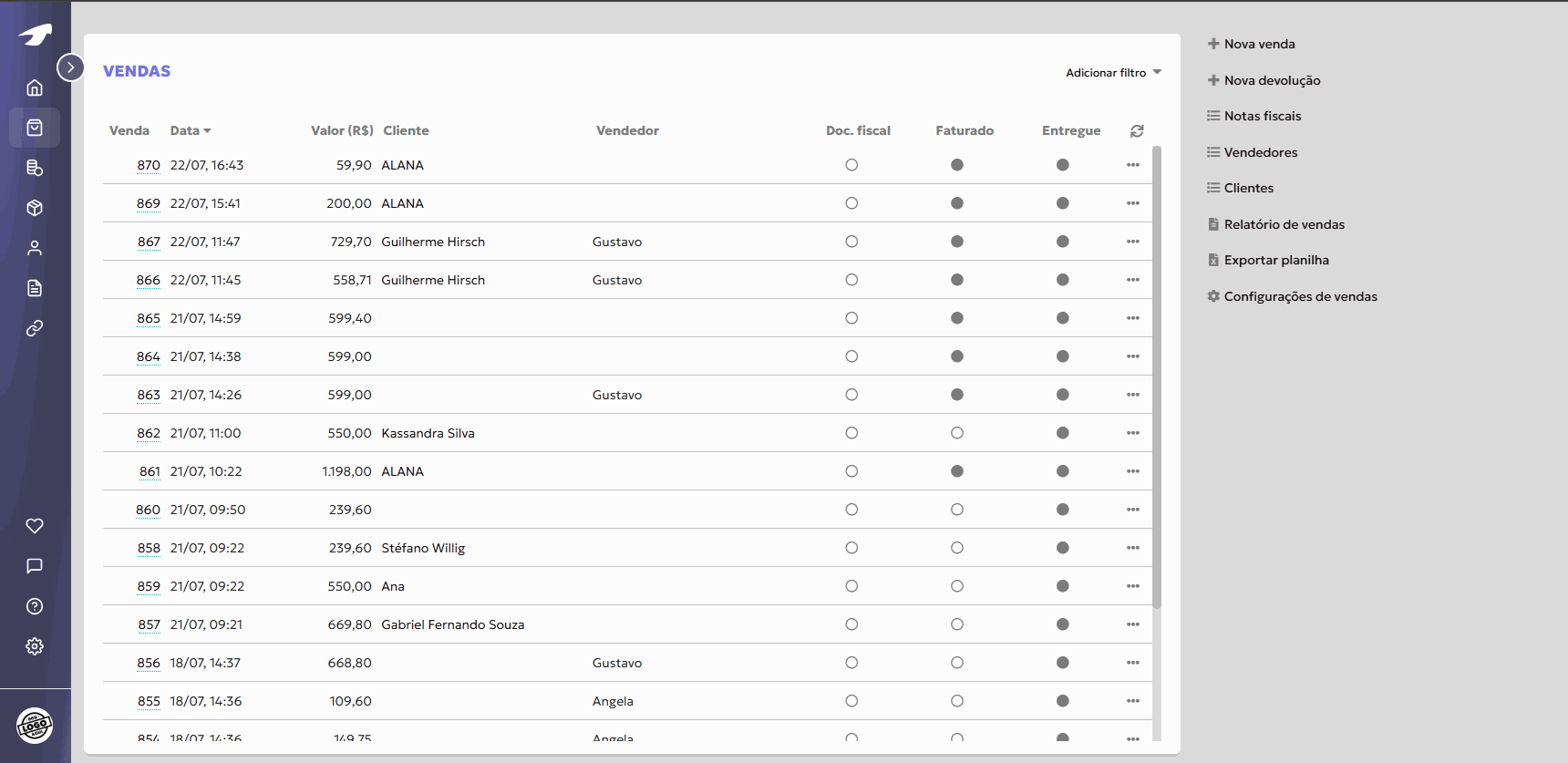1568x763 pixels.
Task: Toggle Entregue status for sale 867
Action: [1062, 242]
